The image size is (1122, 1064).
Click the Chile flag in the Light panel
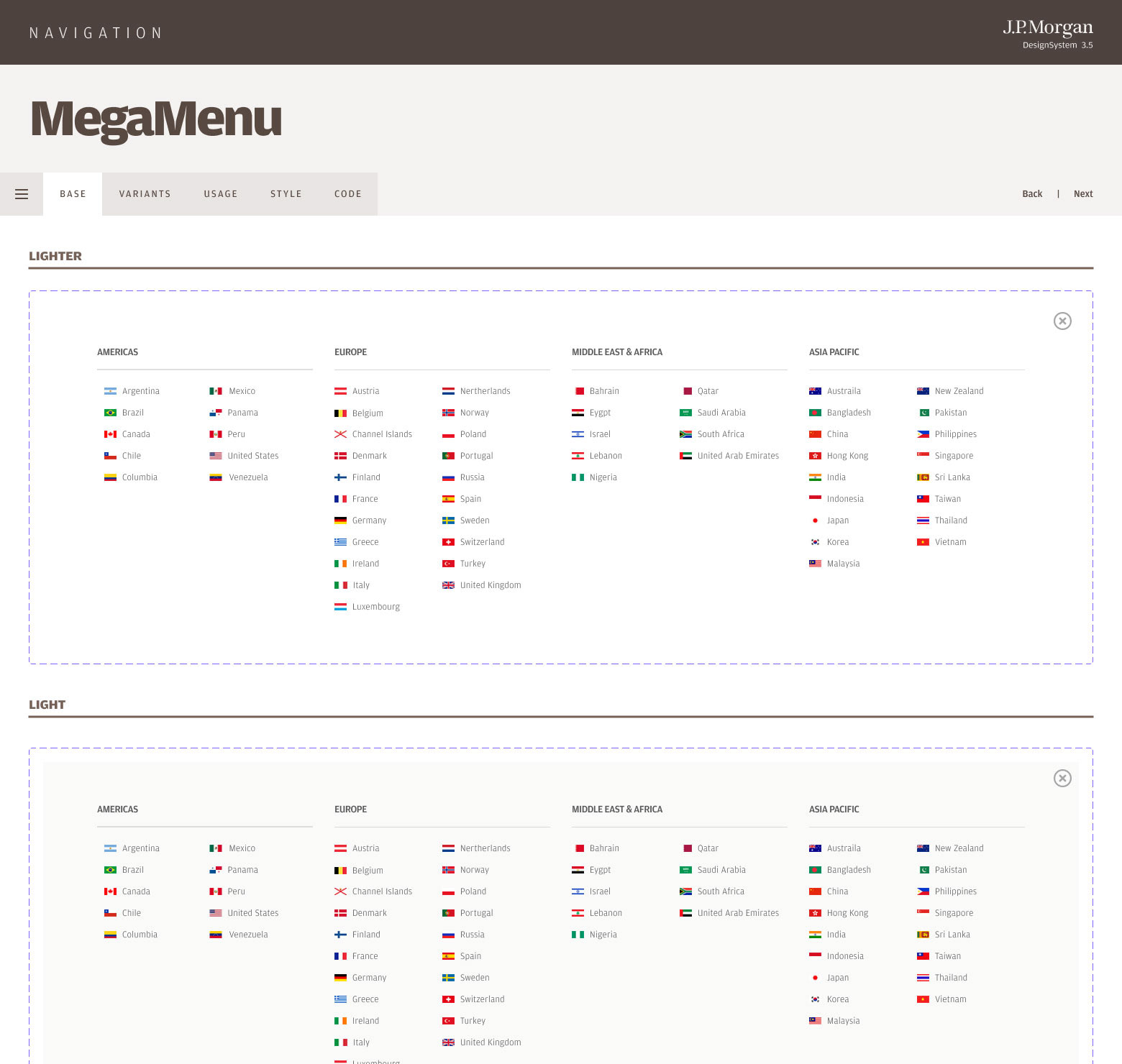coord(110,913)
